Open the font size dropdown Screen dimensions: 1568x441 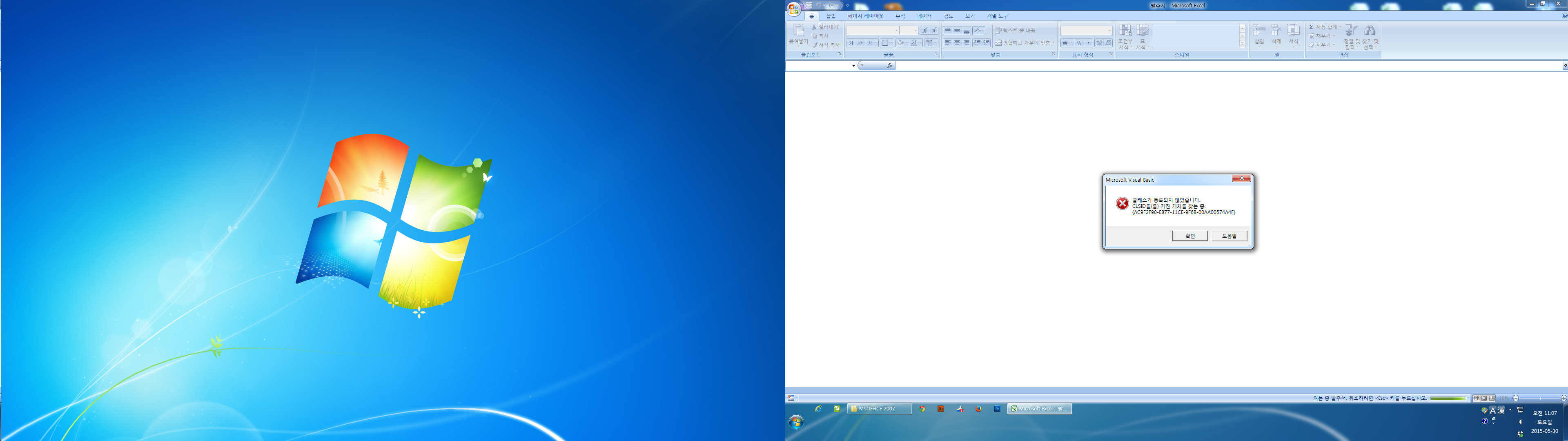(x=915, y=31)
